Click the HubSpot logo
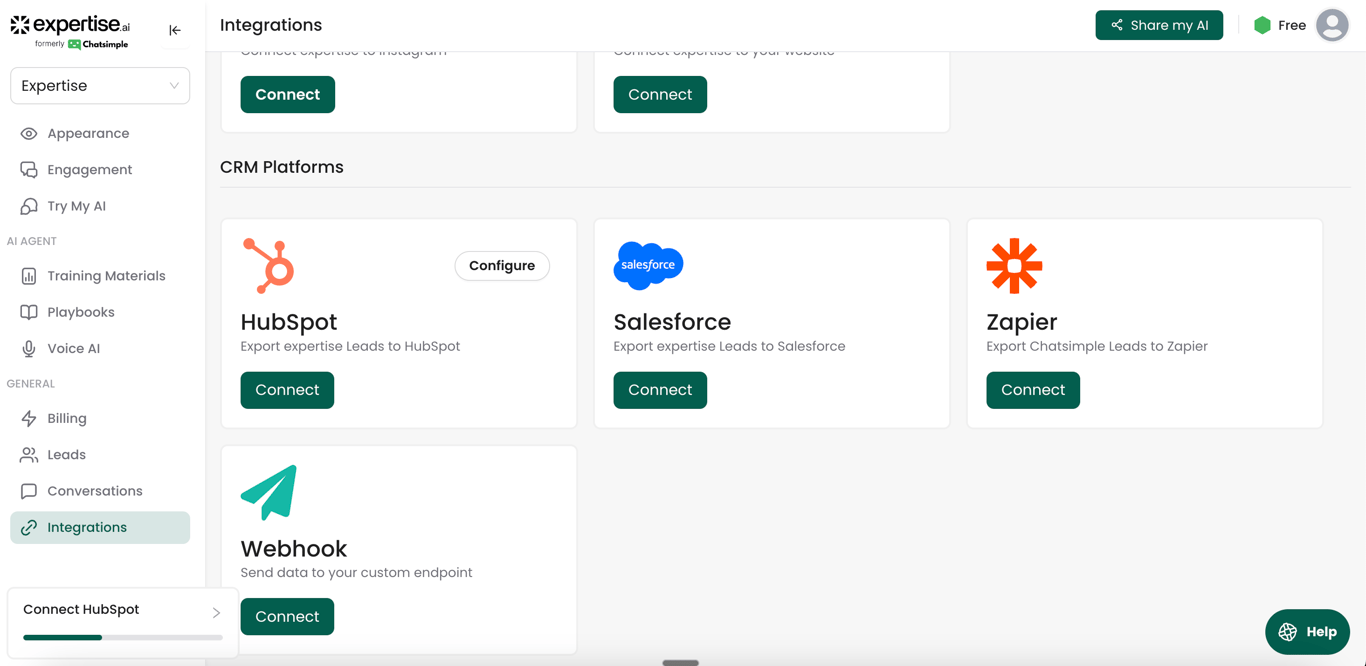The image size is (1366, 666). [x=269, y=266]
